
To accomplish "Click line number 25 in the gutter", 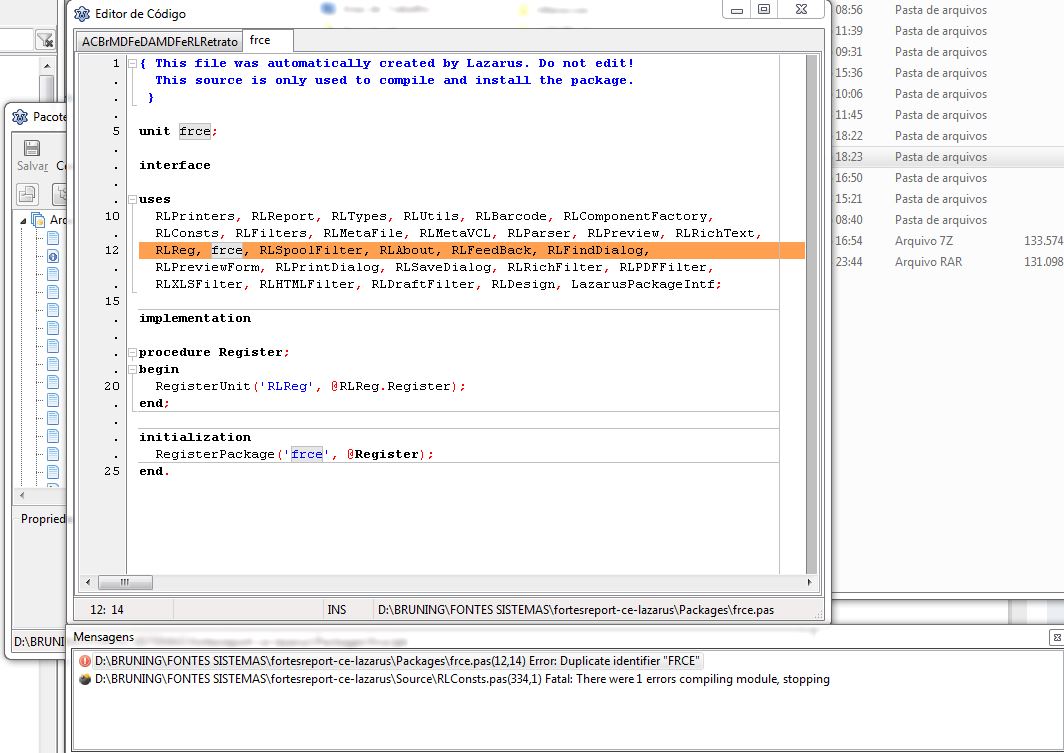I will click(x=112, y=471).
